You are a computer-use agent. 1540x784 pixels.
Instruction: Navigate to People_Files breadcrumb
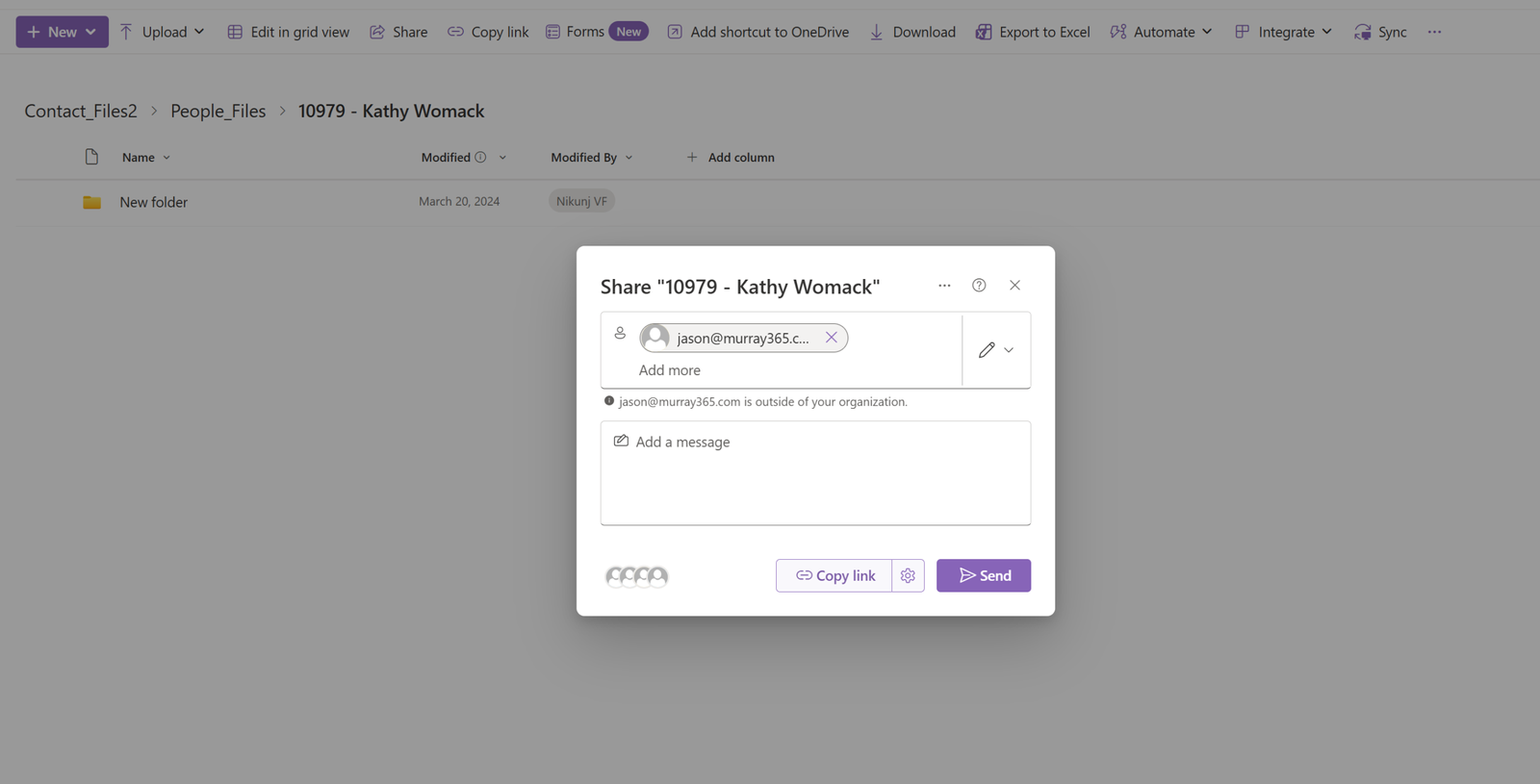(218, 111)
